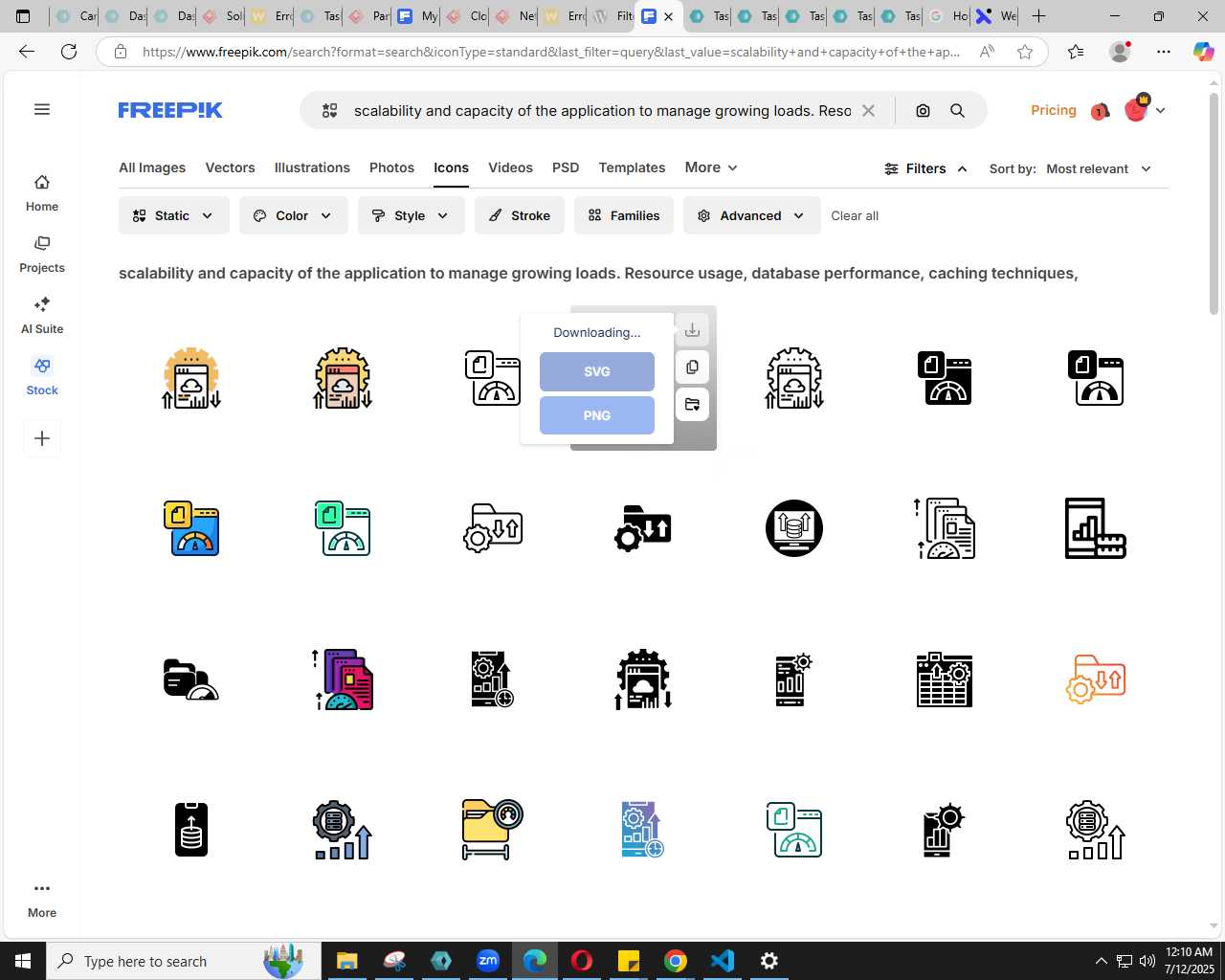The image size is (1225, 980).
Task: Open the black calendar grid gear icon
Action: pos(945,679)
